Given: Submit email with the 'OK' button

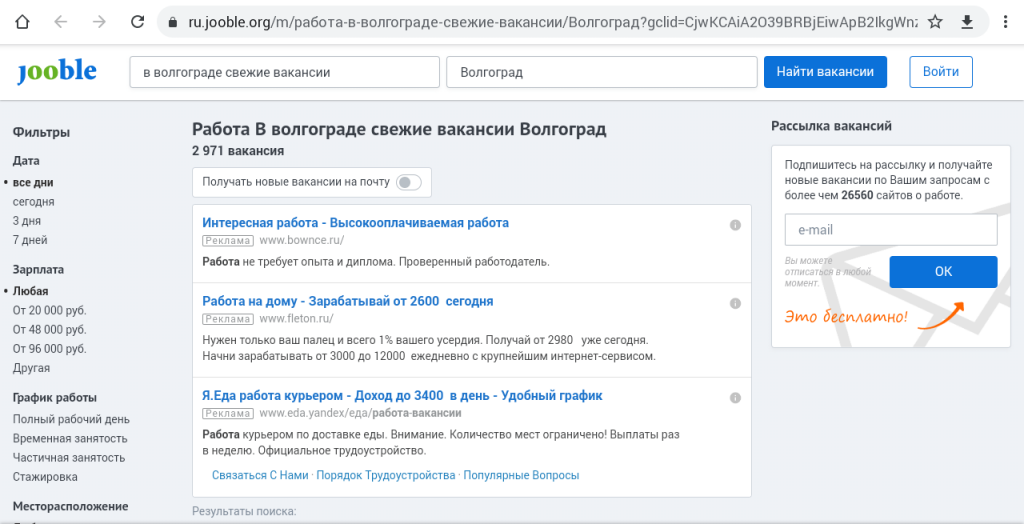Looking at the screenshot, I should (x=943, y=272).
